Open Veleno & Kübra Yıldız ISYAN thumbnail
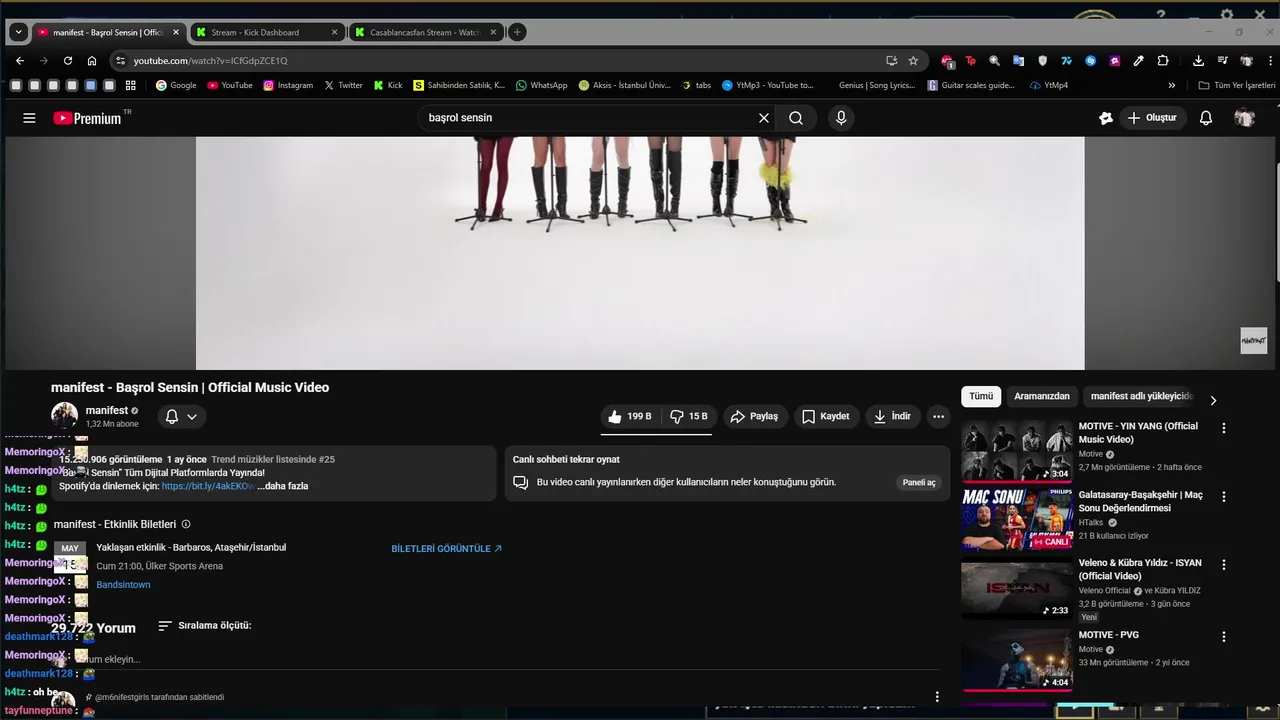1280x720 pixels. pos(1017,590)
